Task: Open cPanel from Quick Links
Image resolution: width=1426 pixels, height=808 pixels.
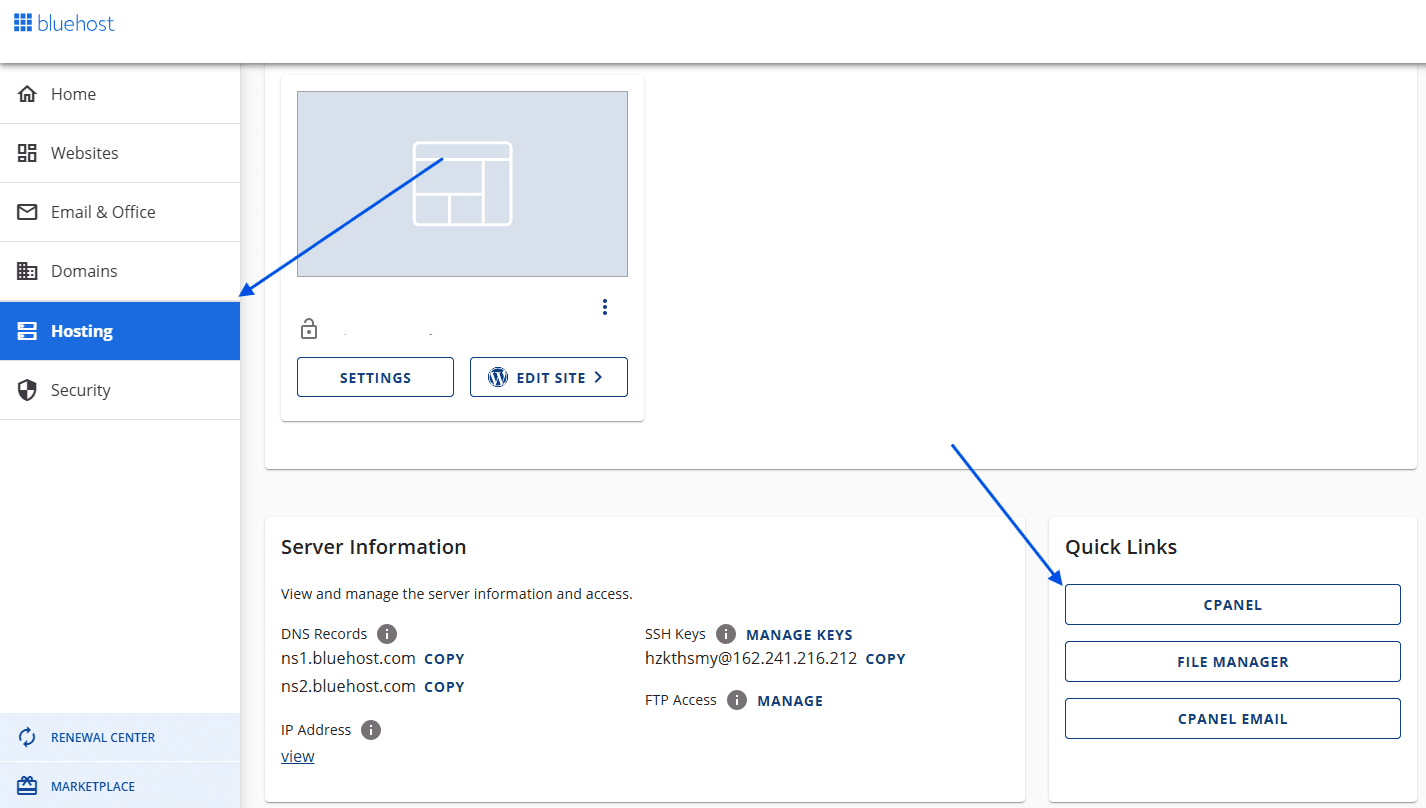Action: (x=1232, y=605)
